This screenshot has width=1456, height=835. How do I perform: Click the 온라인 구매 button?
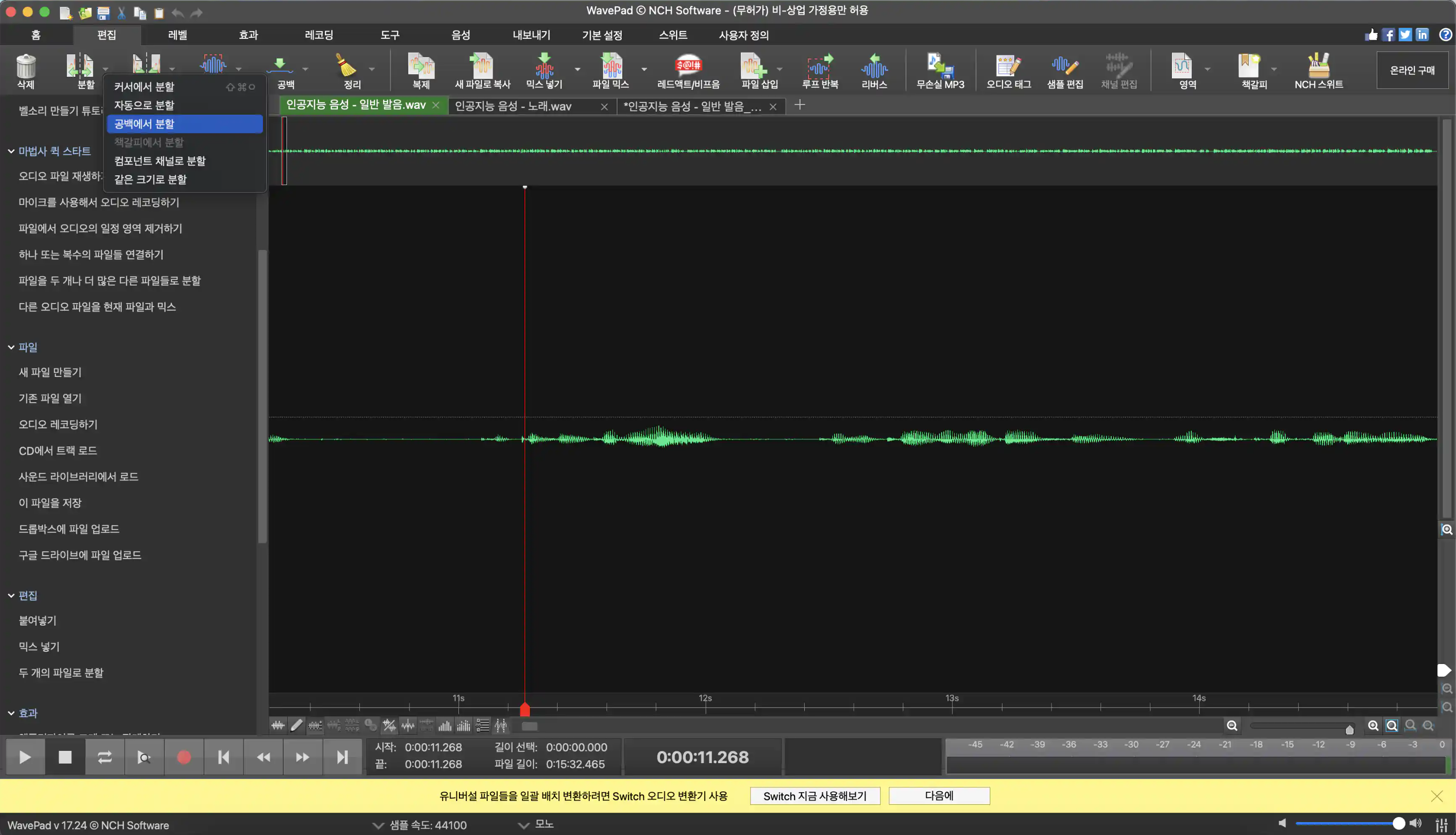click(1412, 70)
